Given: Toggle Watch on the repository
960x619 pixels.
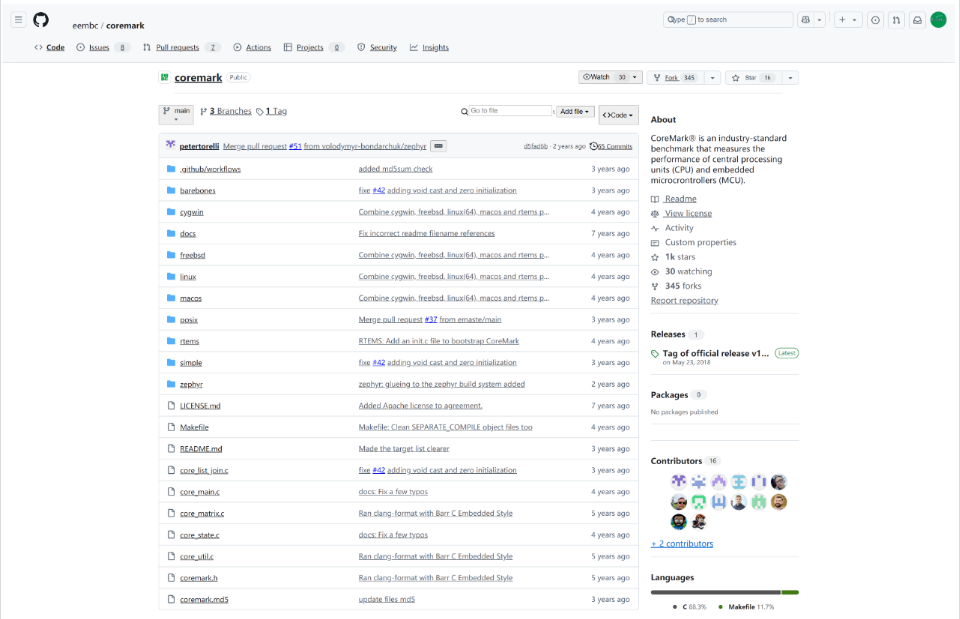Looking at the screenshot, I should pos(610,77).
